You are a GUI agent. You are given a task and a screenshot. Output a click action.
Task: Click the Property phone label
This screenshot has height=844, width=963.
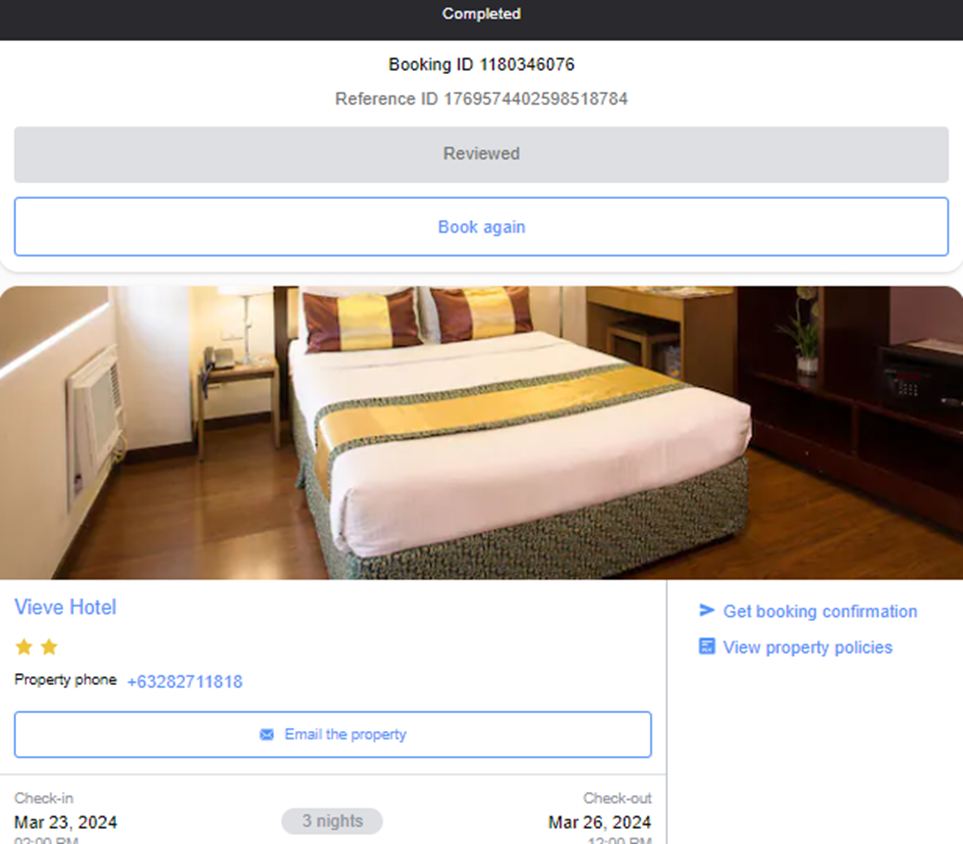tap(65, 680)
